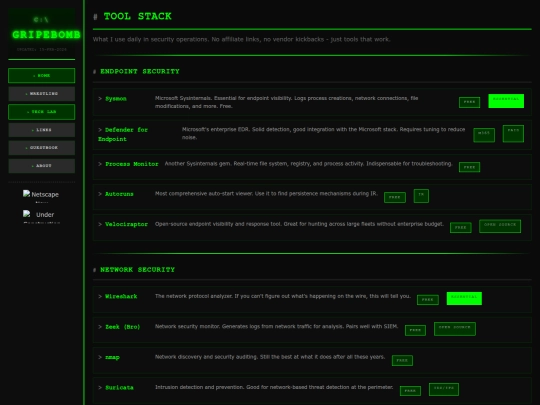Screen dimensions: 540x405
Task: Click the FREE tag on Sysmon row
Action: click(469, 102)
